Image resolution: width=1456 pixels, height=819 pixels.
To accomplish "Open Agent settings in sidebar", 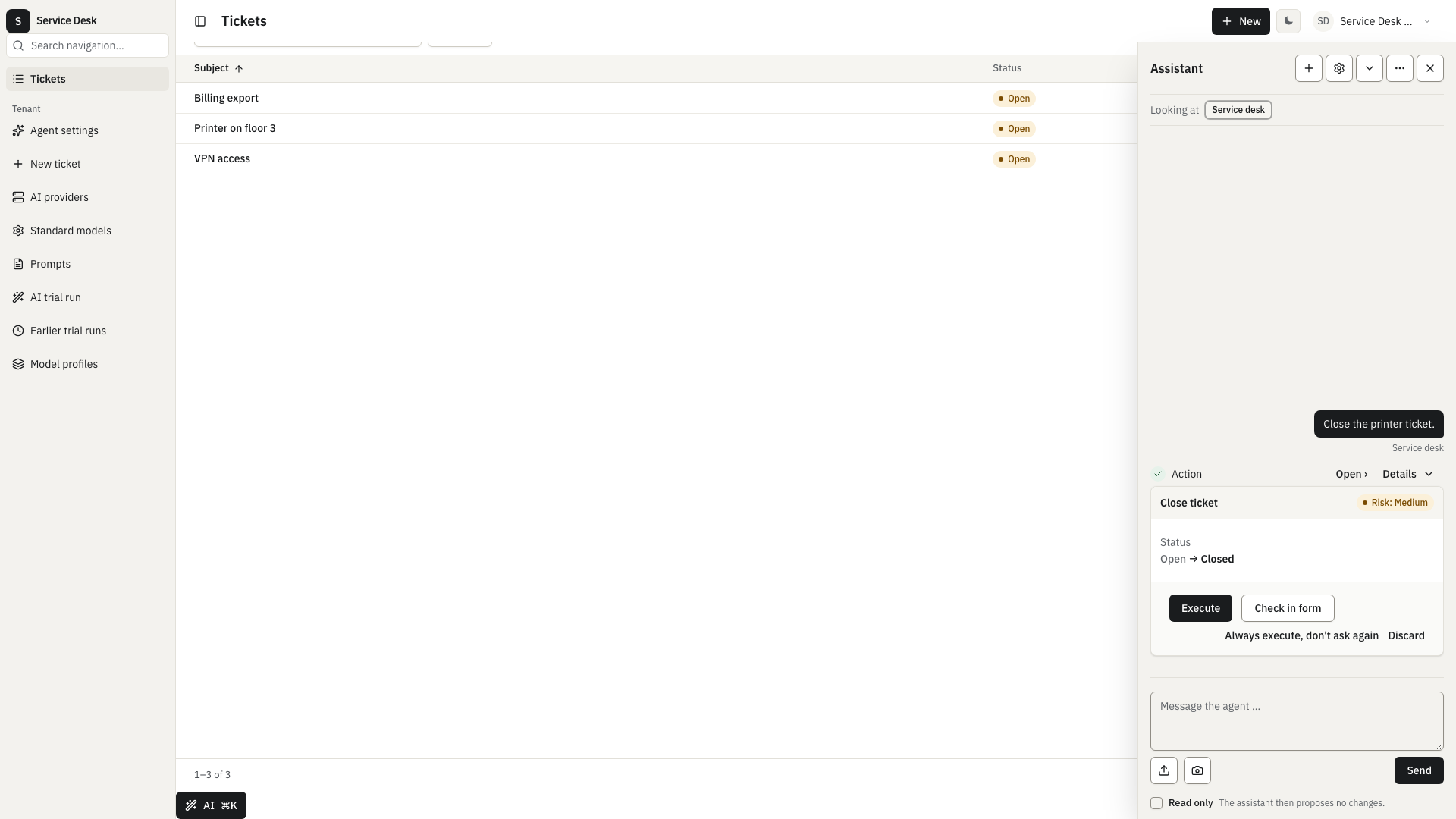I will coord(87,130).
